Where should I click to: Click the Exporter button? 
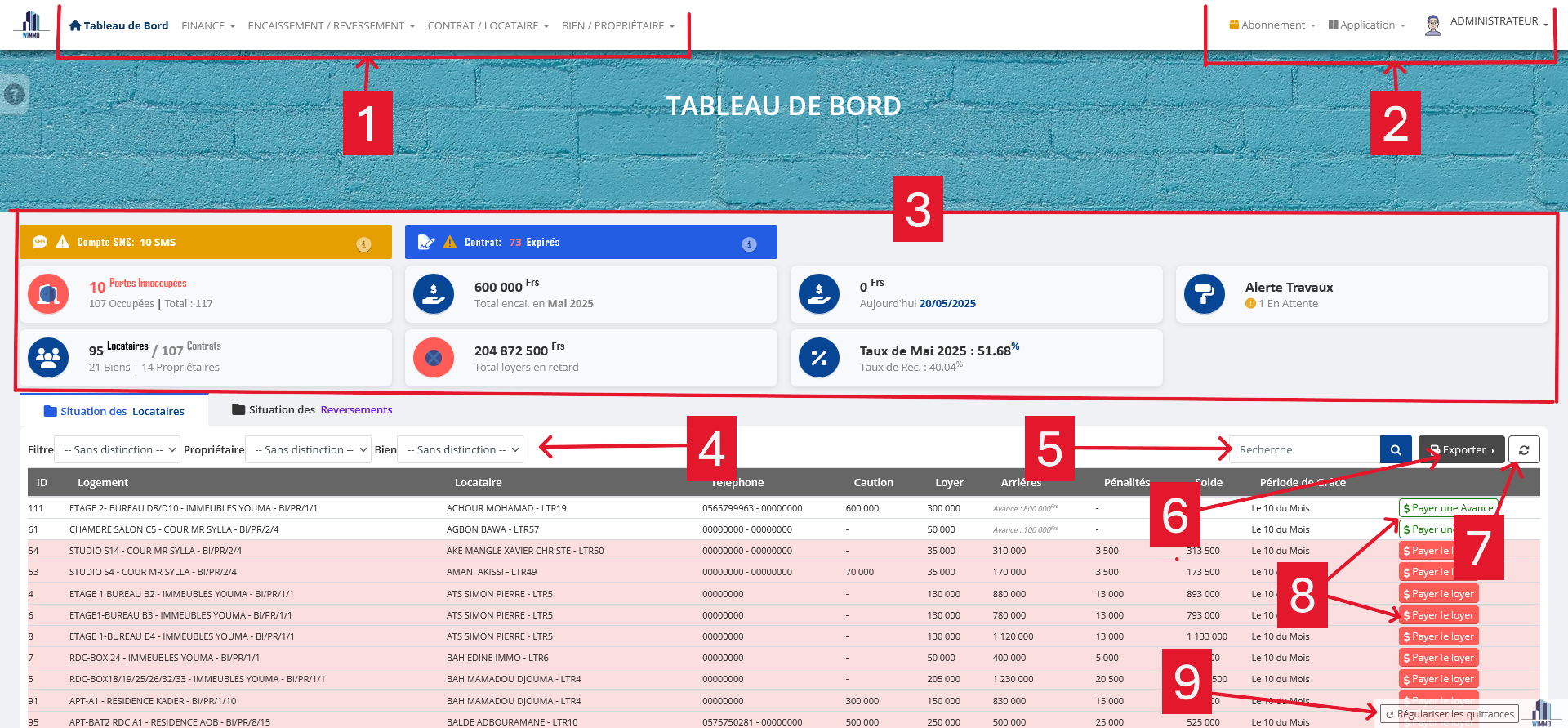[x=1461, y=450]
